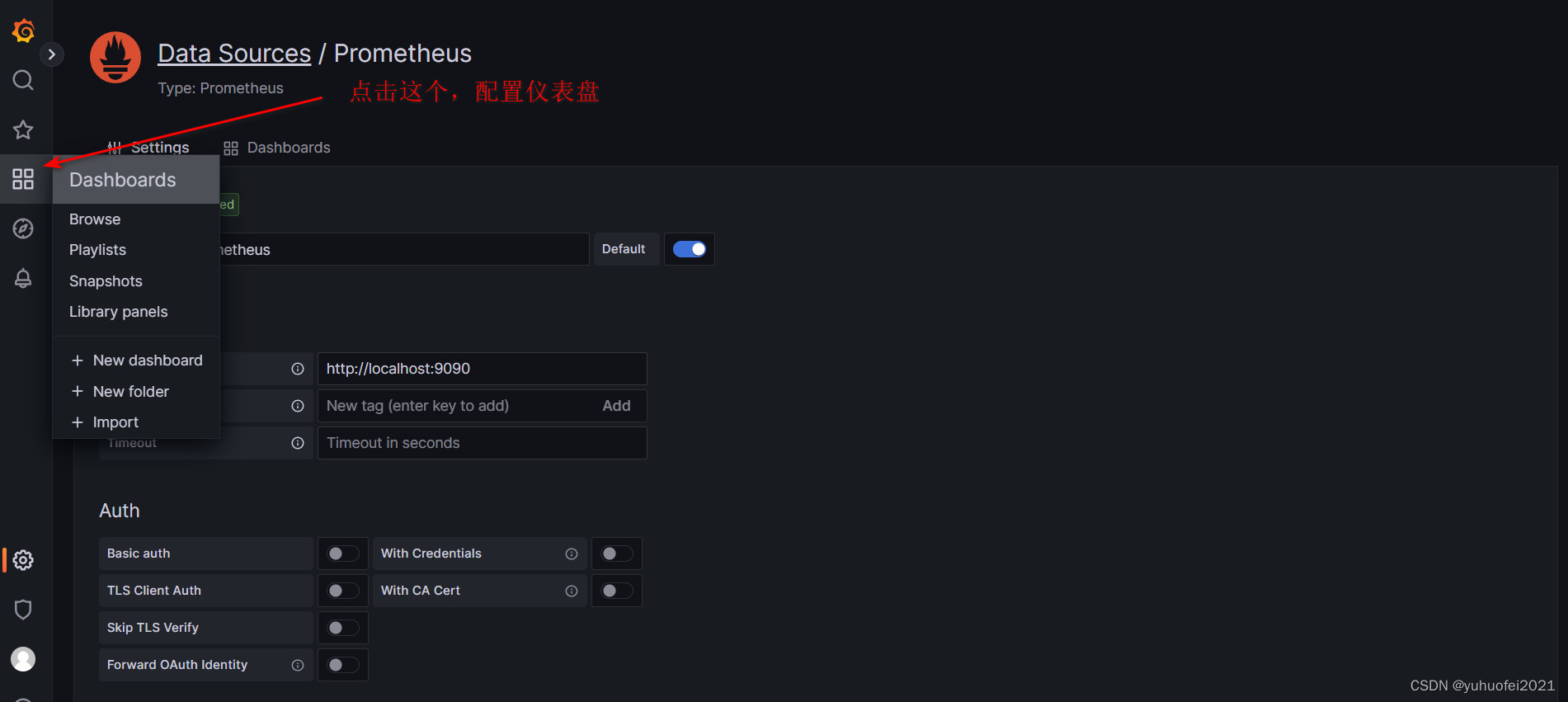Viewport: 1568px width, 702px height.
Task: Click the Prometheus flame logo
Action: point(115,58)
